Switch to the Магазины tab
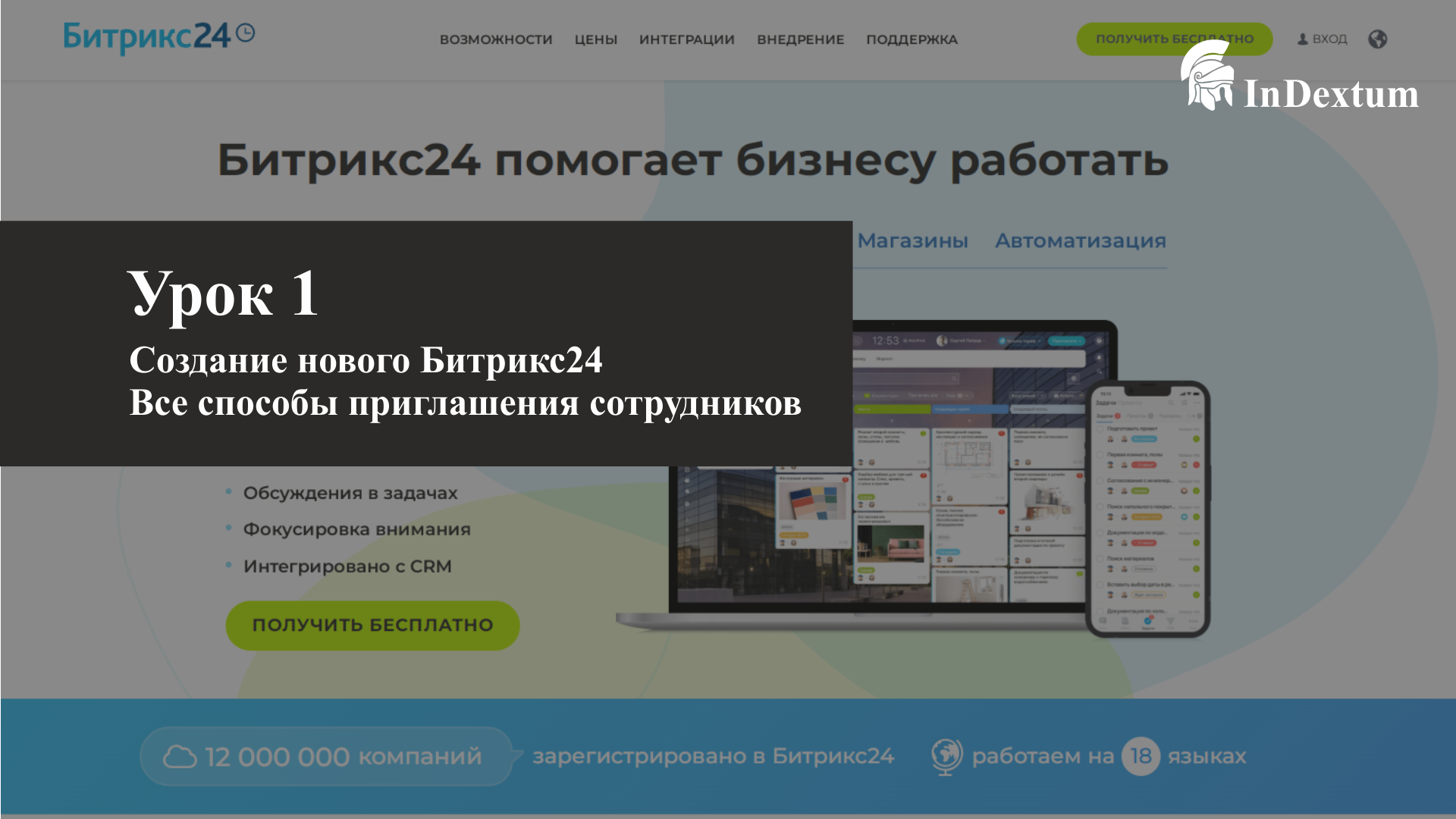The image size is (1456, 819). tap(912, 241)
